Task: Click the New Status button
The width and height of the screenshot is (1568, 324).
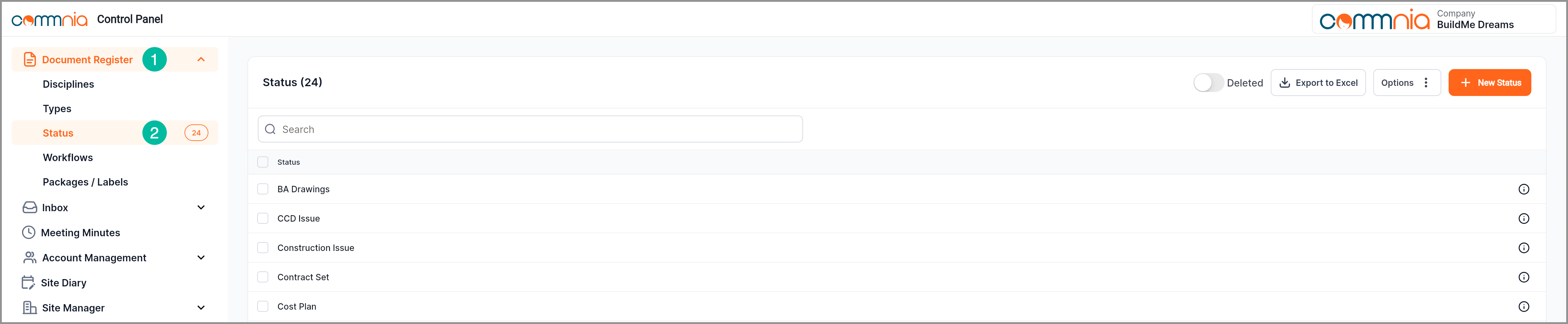Action: 1489,83
